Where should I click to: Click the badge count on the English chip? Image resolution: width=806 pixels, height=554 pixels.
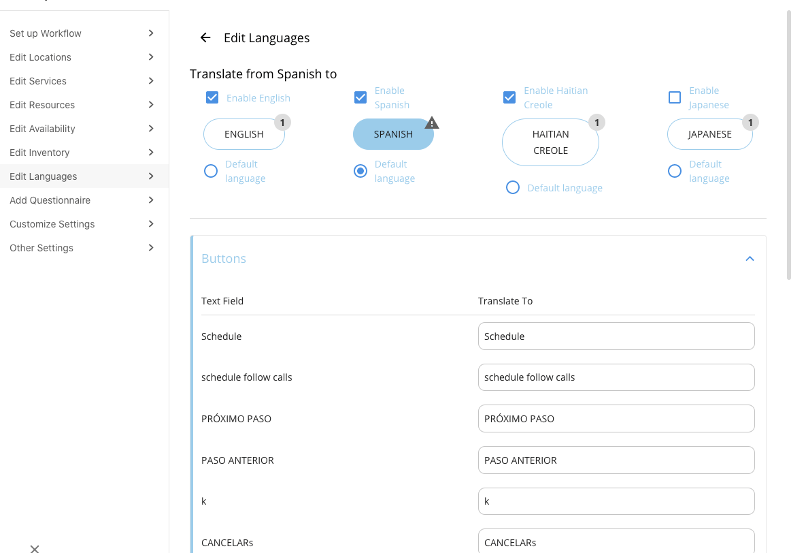point(282,122)
